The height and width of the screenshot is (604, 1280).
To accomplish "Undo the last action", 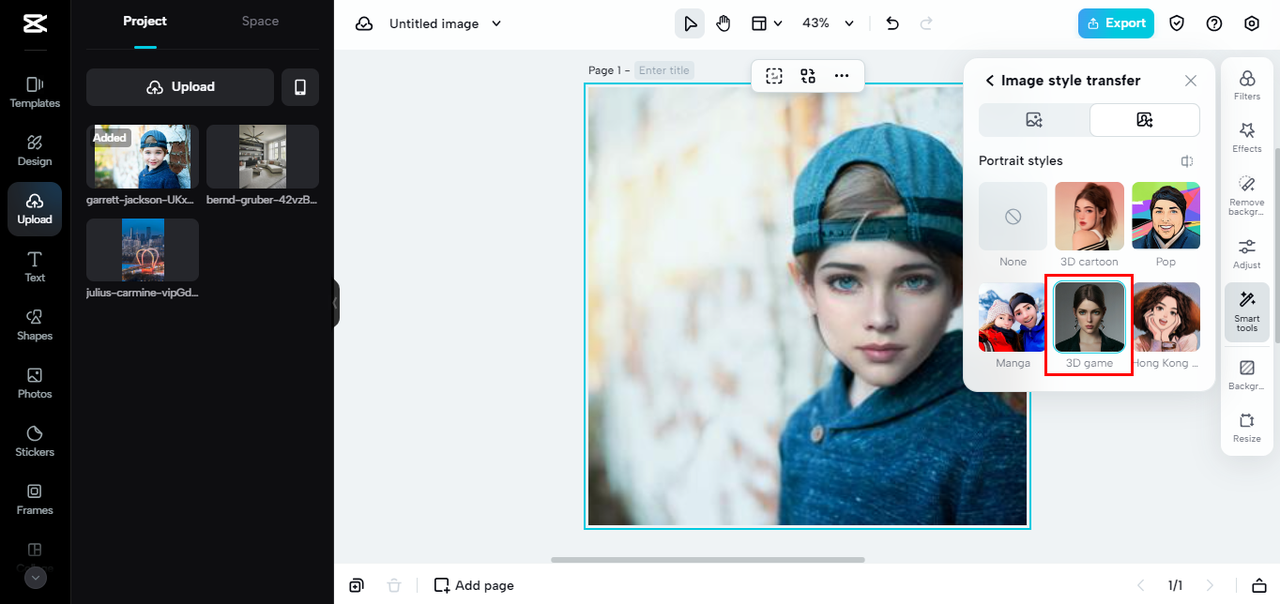I will click(893, 23).
